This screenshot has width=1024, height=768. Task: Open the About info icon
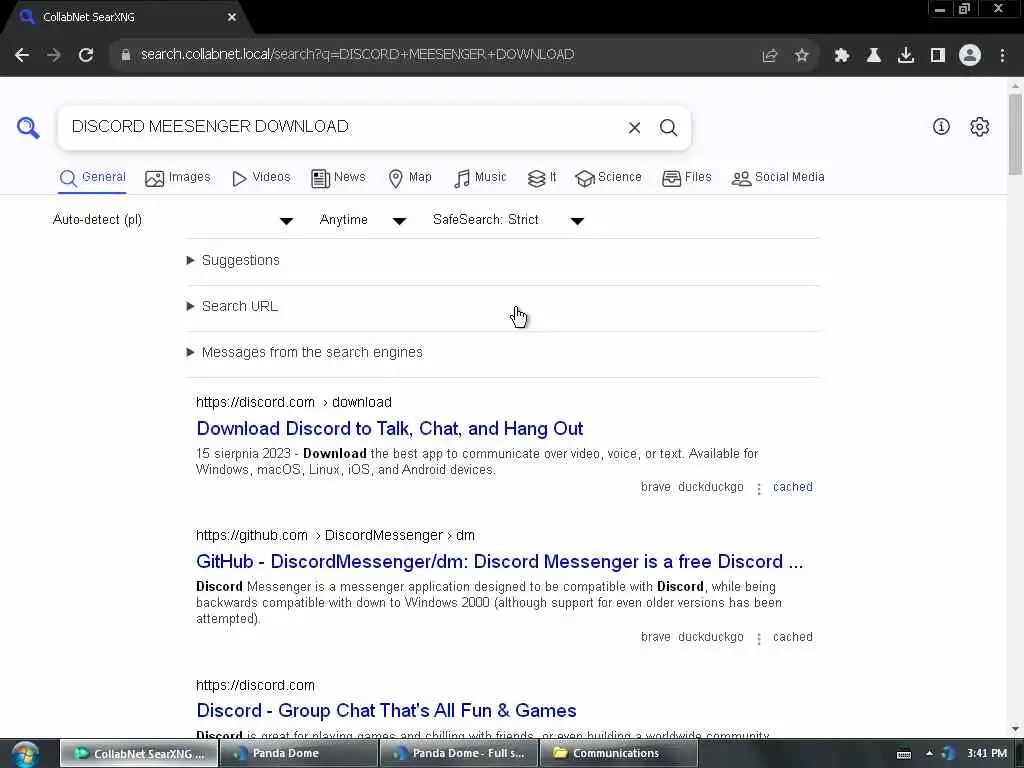(x=941, y=127)
